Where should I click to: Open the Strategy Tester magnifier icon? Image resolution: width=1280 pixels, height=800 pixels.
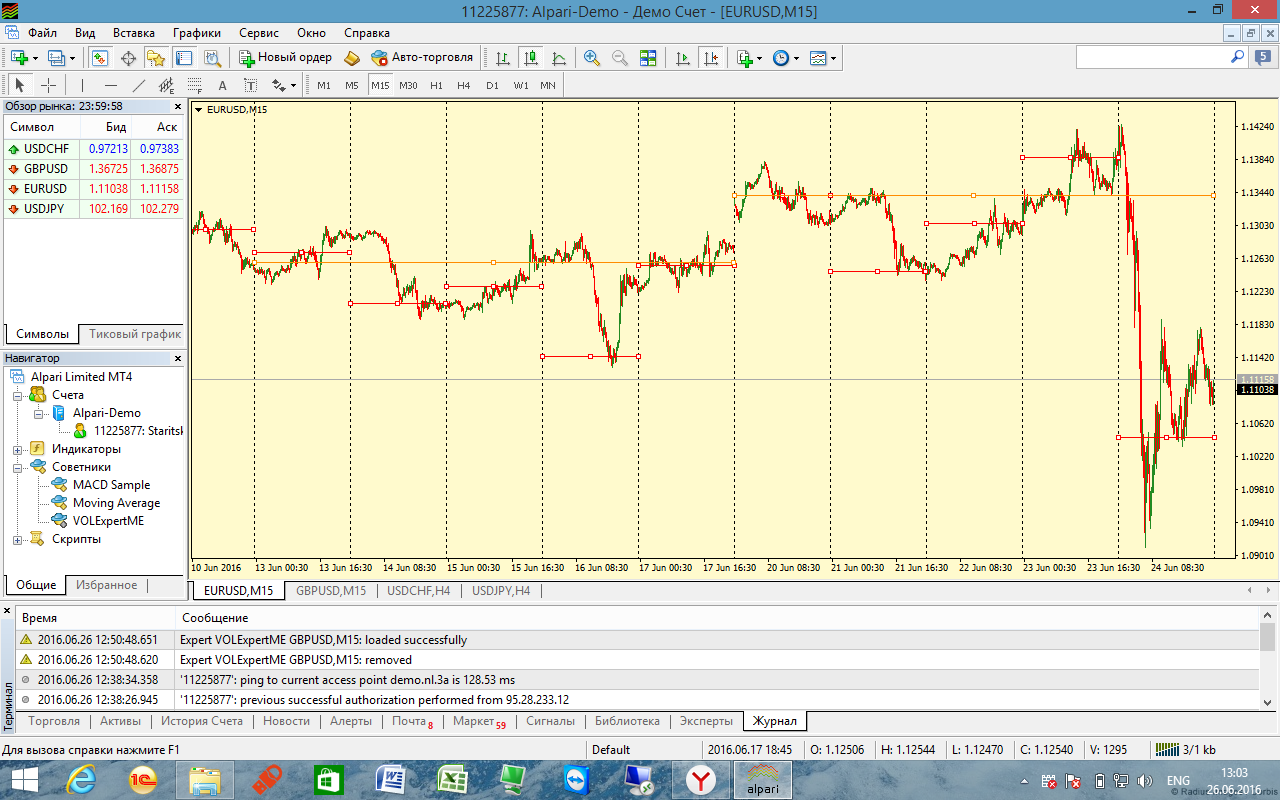point(212,58)
